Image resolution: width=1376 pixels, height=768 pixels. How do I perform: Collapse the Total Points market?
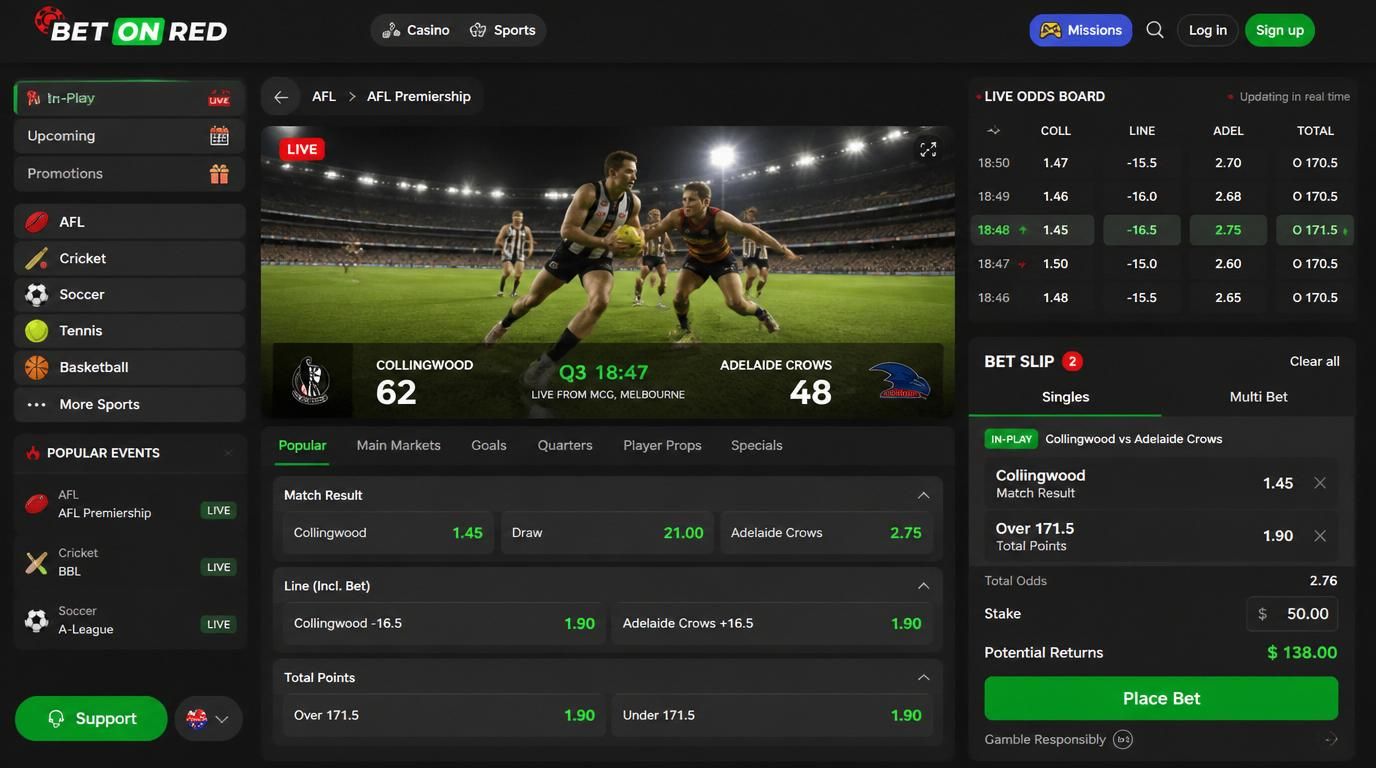tap(923, 678)
